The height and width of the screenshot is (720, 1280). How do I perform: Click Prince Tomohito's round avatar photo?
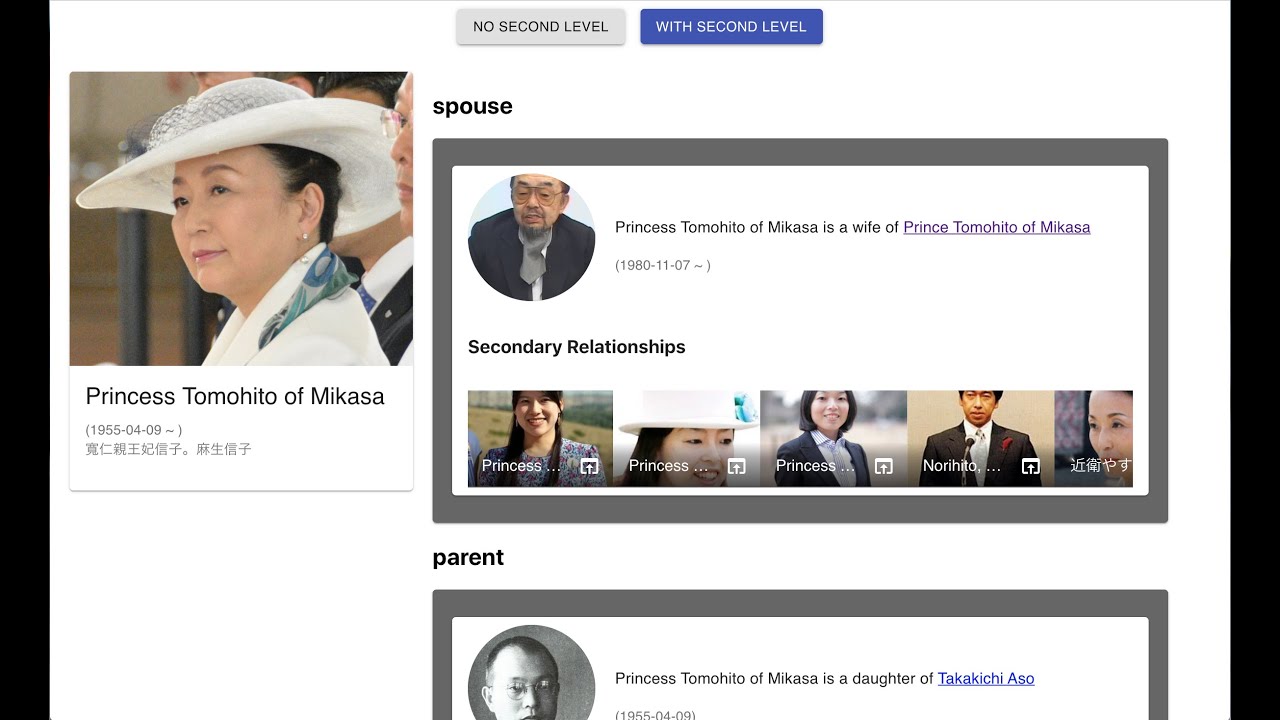(531, 237)
